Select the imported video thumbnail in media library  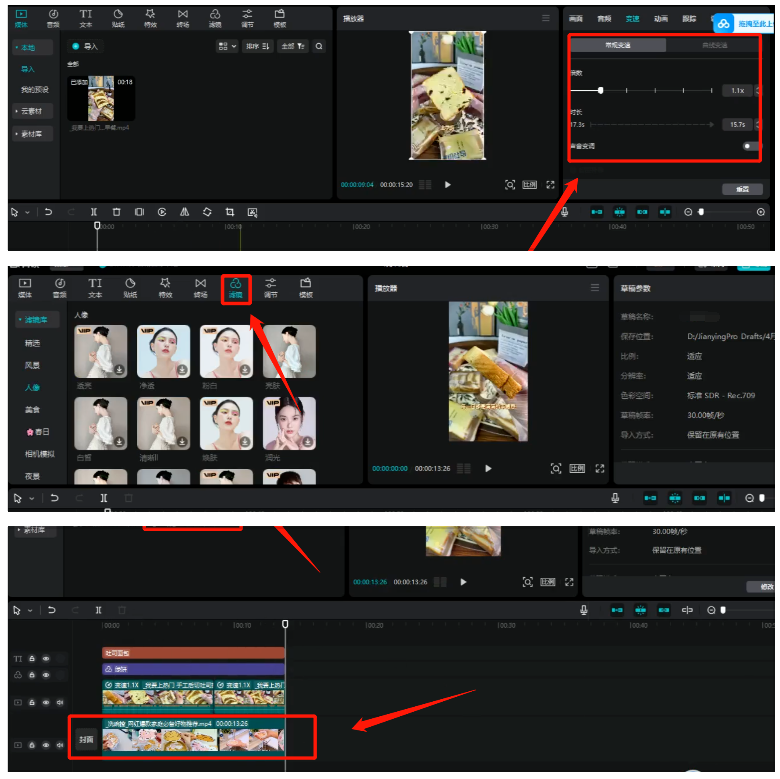(x=100, y=99)
